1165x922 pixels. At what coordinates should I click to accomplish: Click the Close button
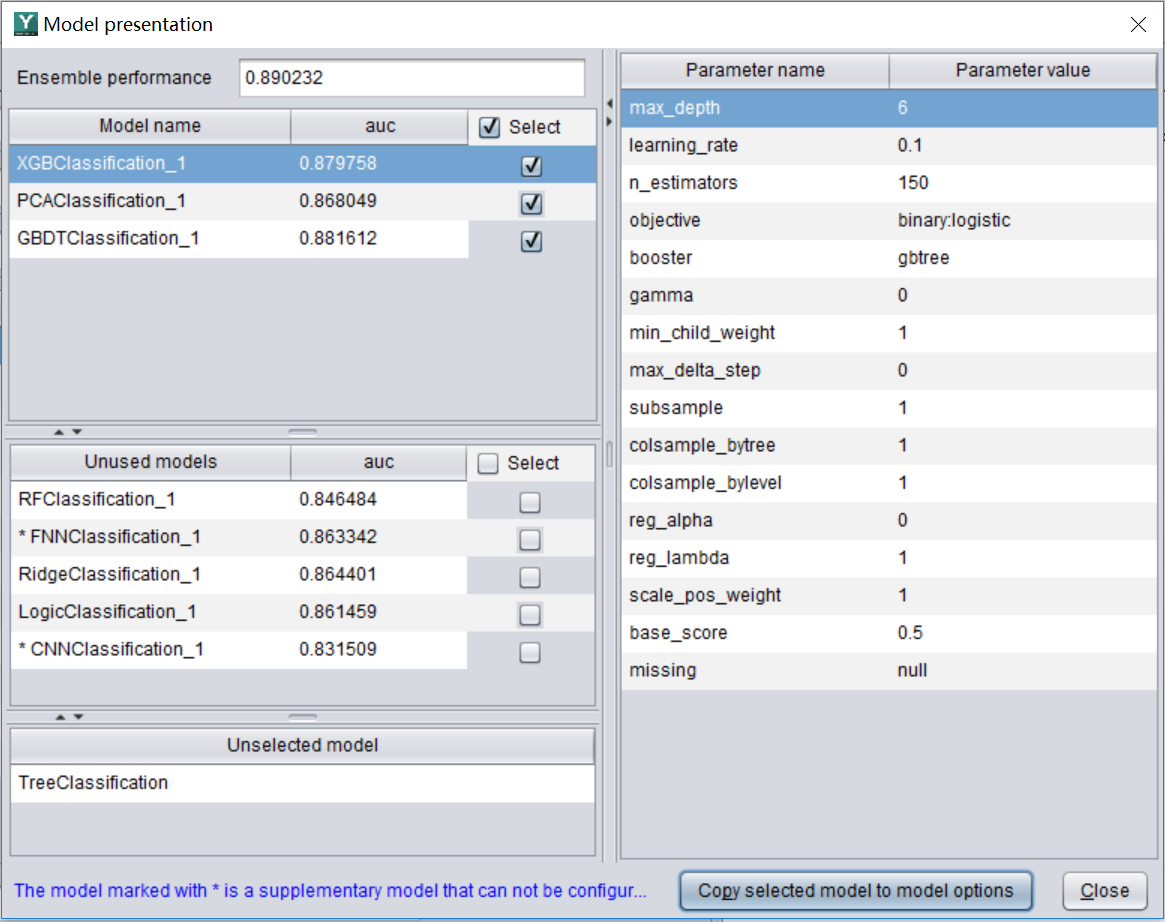coord(1104,890)
